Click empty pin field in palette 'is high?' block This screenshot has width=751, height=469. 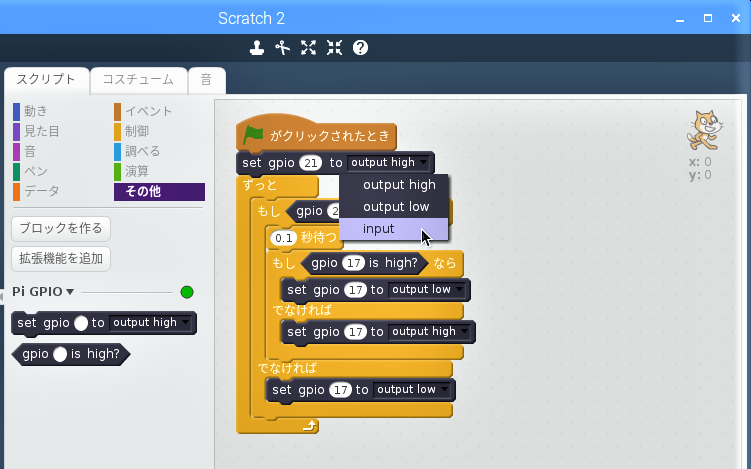[x=60, y=355]
